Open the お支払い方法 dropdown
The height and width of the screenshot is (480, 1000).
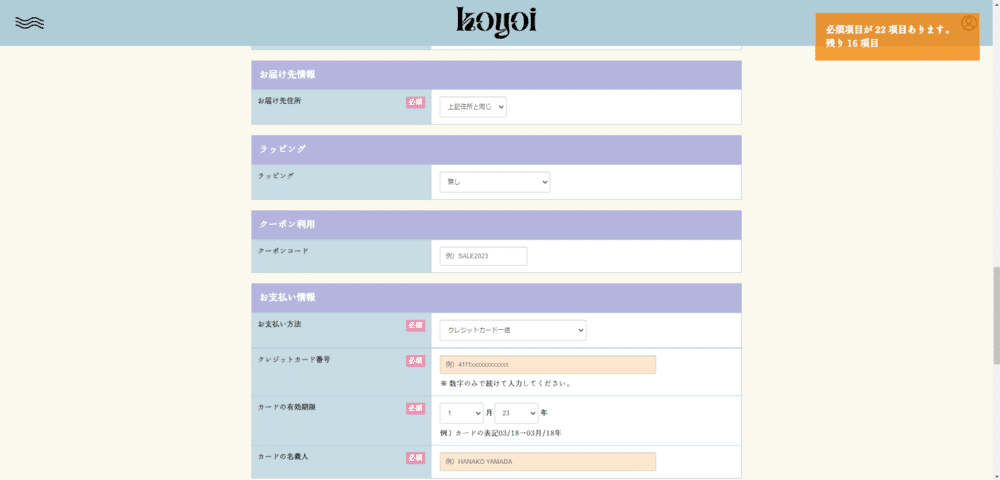pos(512,330)
